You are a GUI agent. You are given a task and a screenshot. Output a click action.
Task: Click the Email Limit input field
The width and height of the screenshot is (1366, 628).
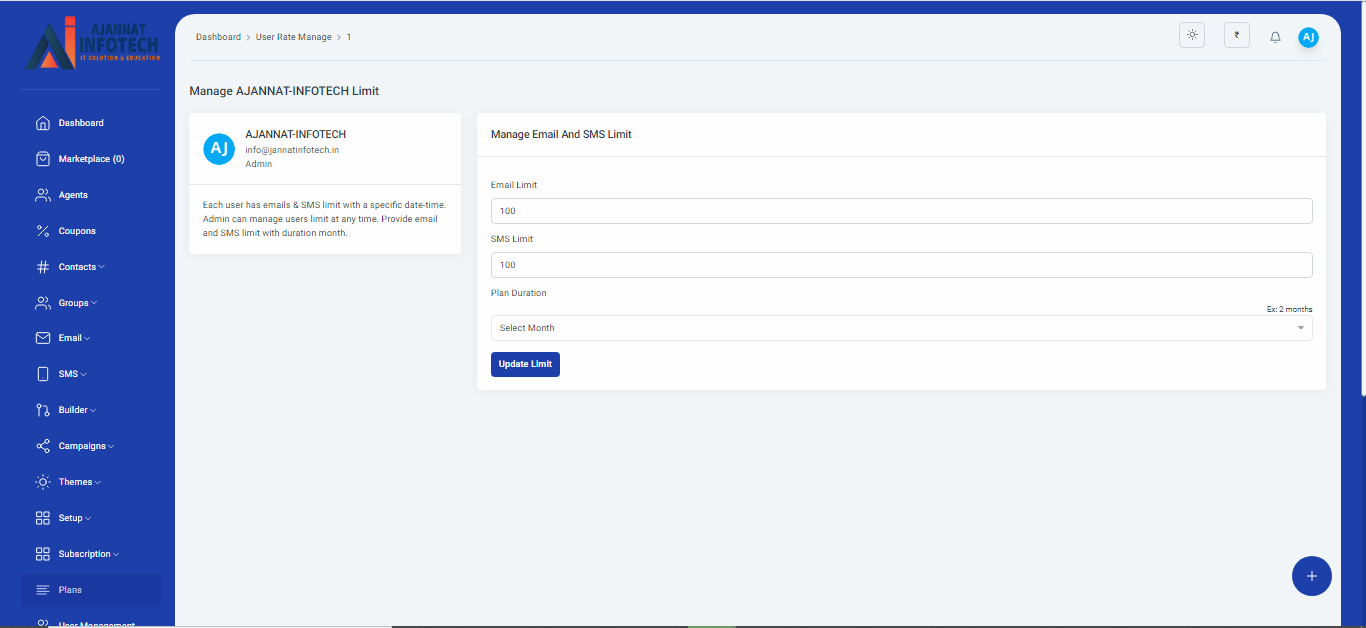[x=900, y=211]
